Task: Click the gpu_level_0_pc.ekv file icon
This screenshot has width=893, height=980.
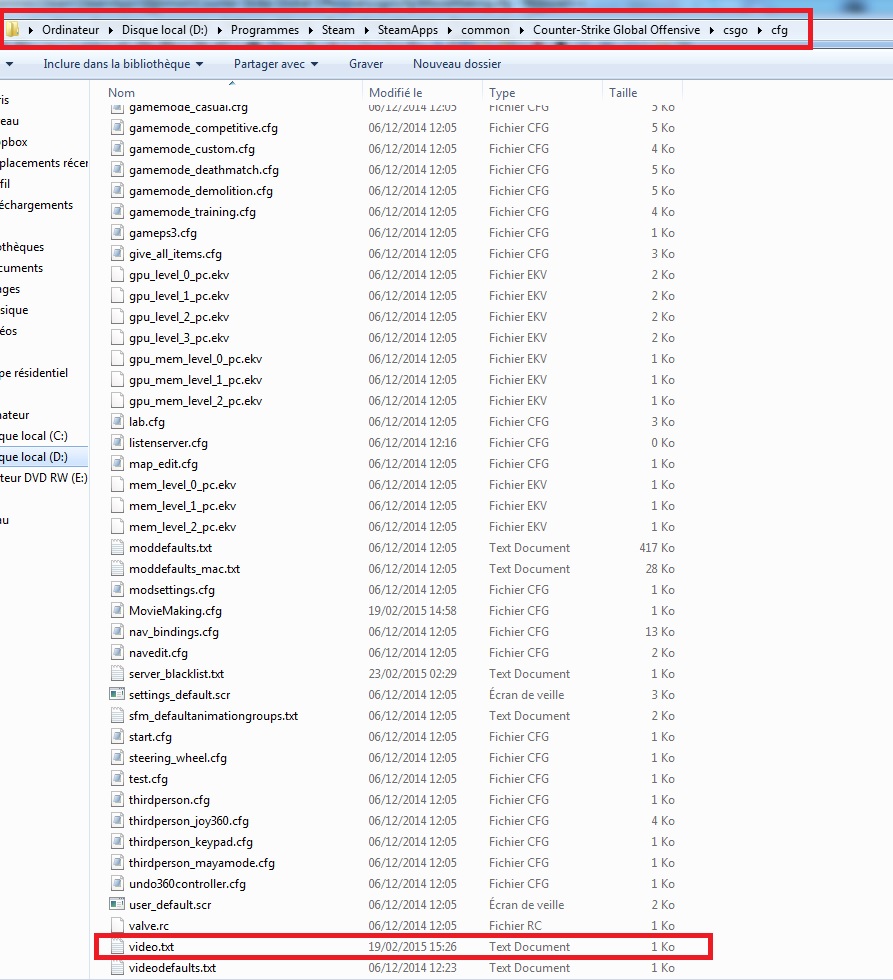Action: 117,275
